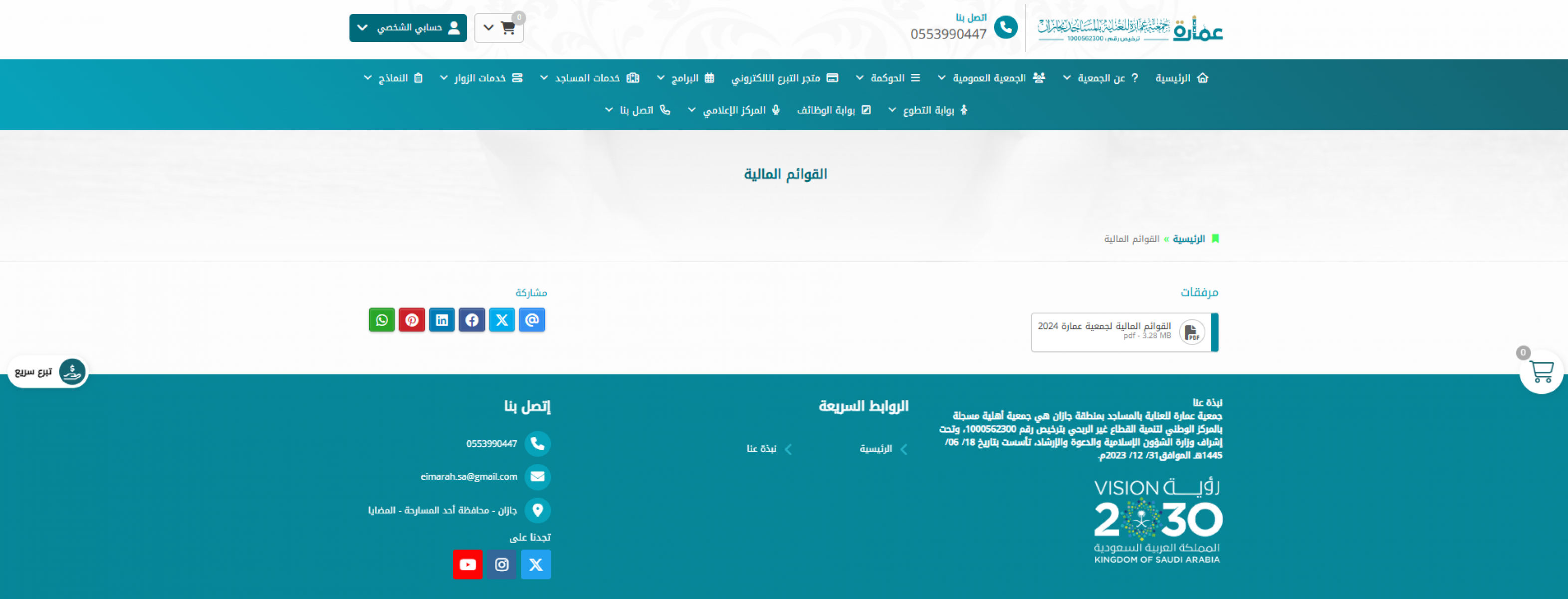This screenshot has width=1568, height=599.
Task: Expand the header cart dropdown
Action: [x=498, y=28]
